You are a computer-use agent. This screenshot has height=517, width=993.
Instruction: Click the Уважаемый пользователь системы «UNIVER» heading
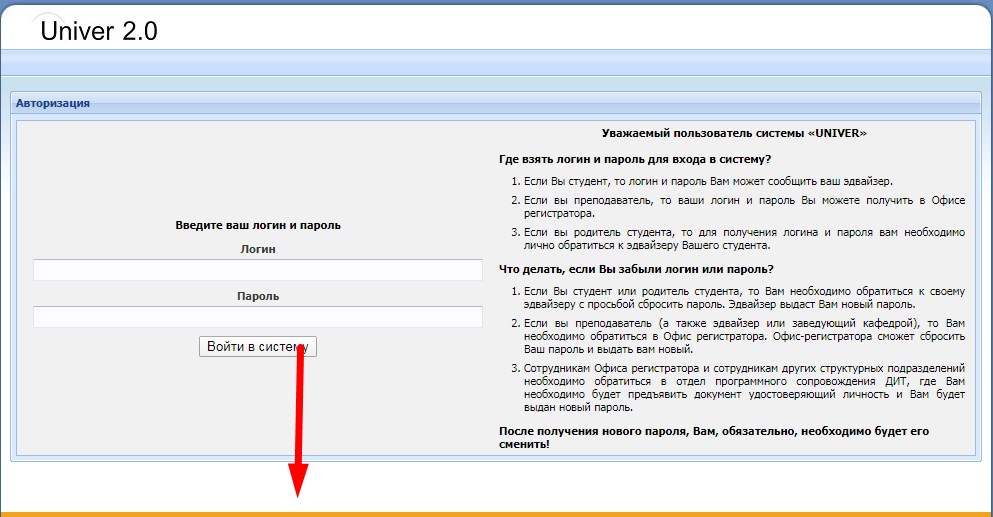[734, 133]
